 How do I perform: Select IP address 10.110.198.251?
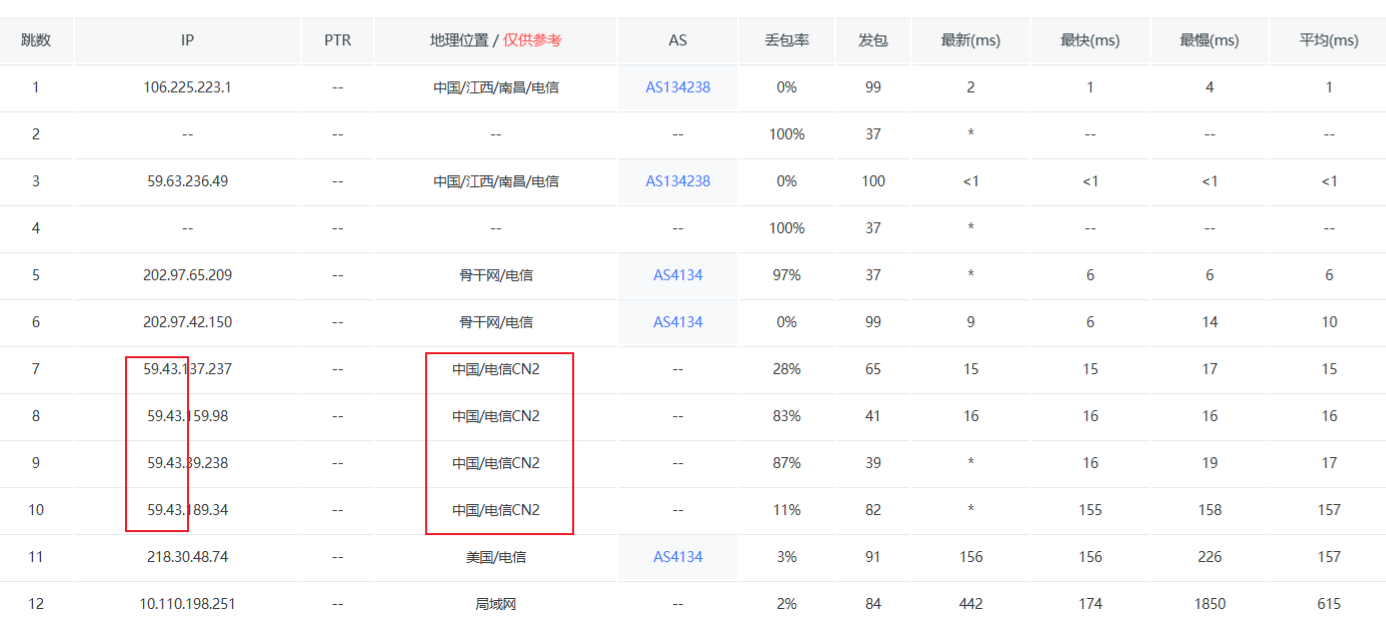187,604
